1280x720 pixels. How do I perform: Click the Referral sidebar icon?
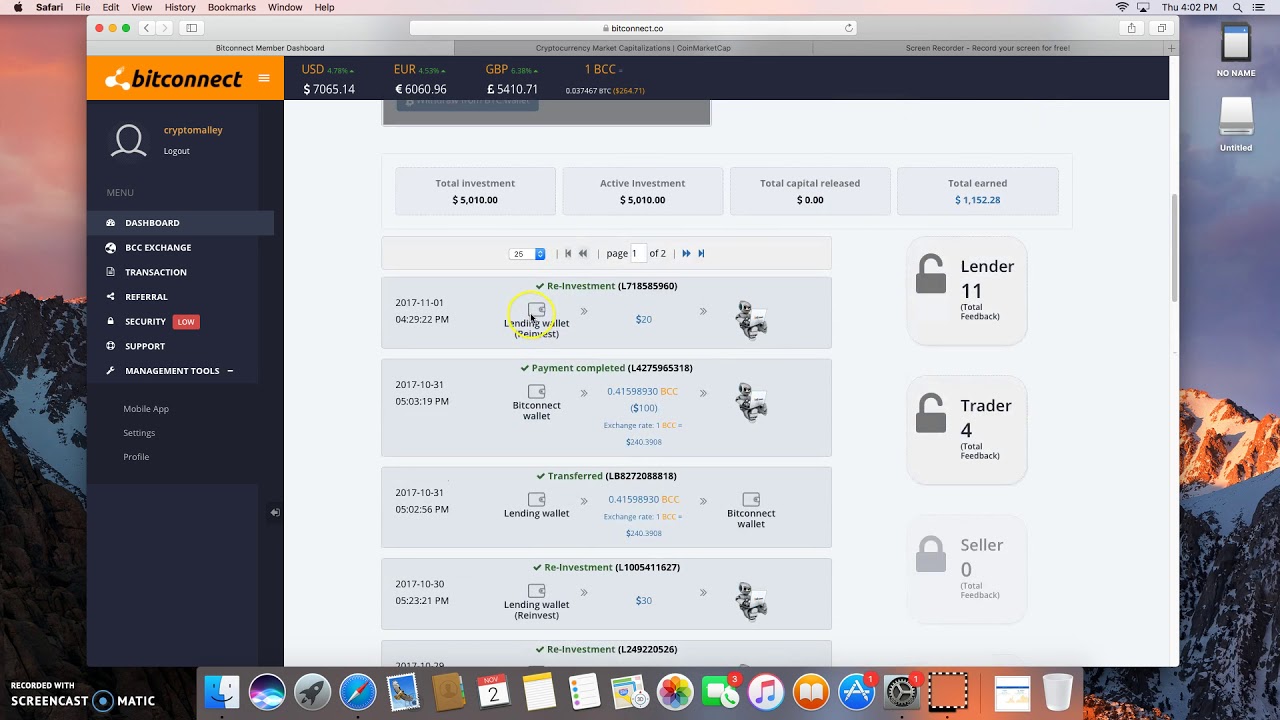tap(110, 297)
